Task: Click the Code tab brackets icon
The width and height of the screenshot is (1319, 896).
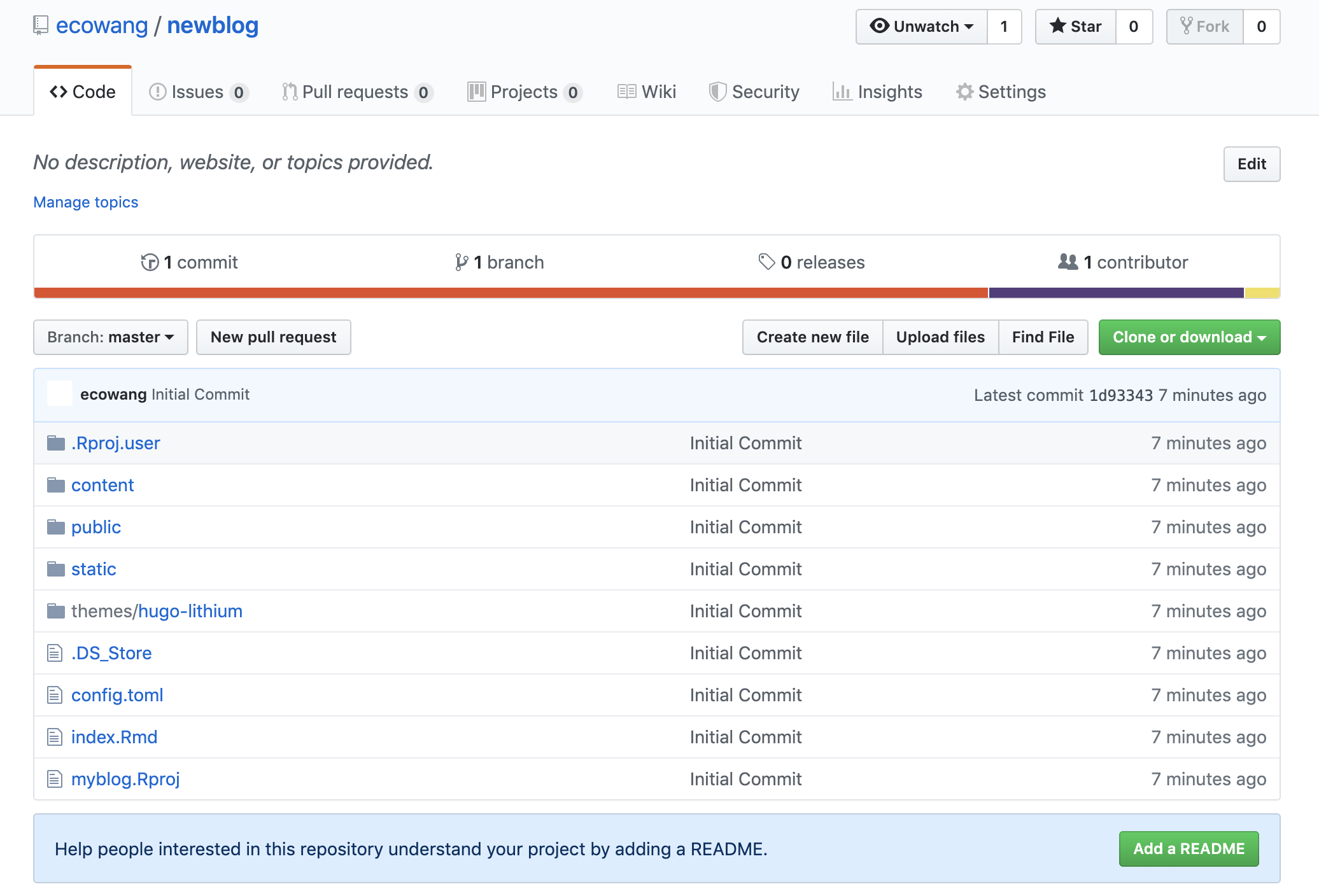Action: pyautogui.click(x=59, y=92)
